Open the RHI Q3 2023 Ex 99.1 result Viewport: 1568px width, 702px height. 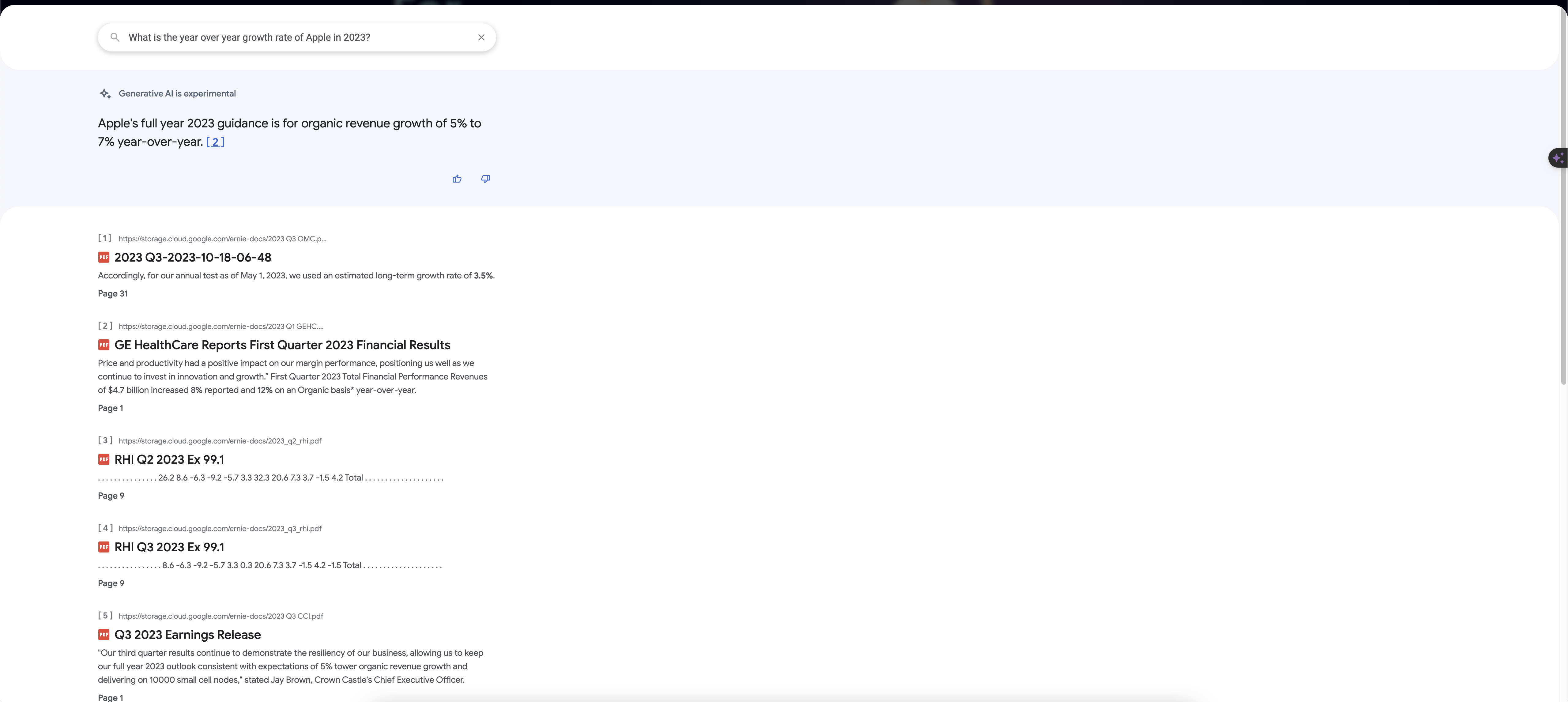169,547
